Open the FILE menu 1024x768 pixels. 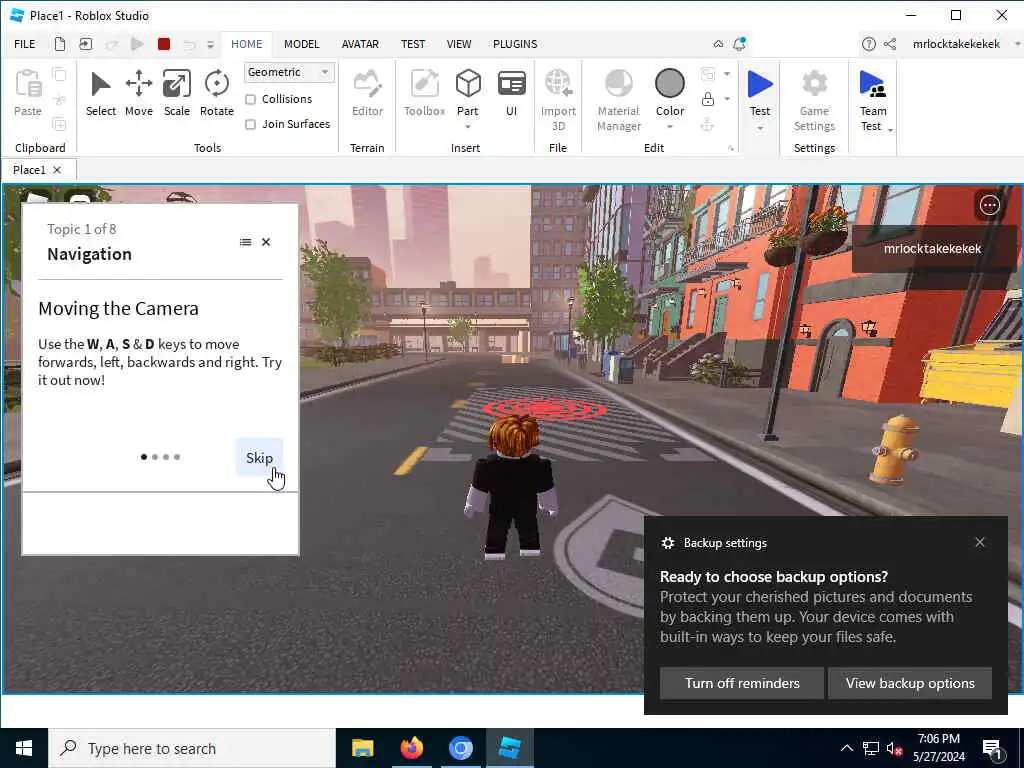tap(25, 44)
